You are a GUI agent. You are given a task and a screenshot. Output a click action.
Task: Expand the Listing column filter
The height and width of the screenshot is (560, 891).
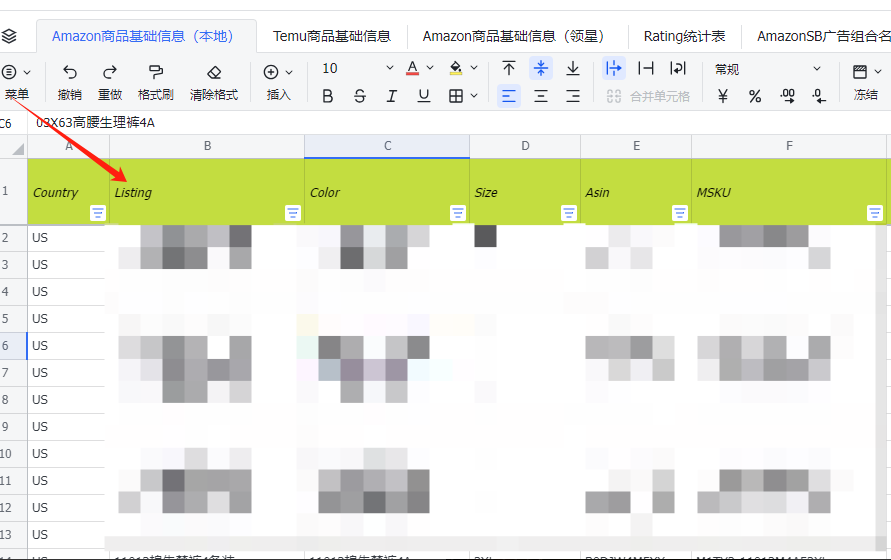(x=293, y=212)
